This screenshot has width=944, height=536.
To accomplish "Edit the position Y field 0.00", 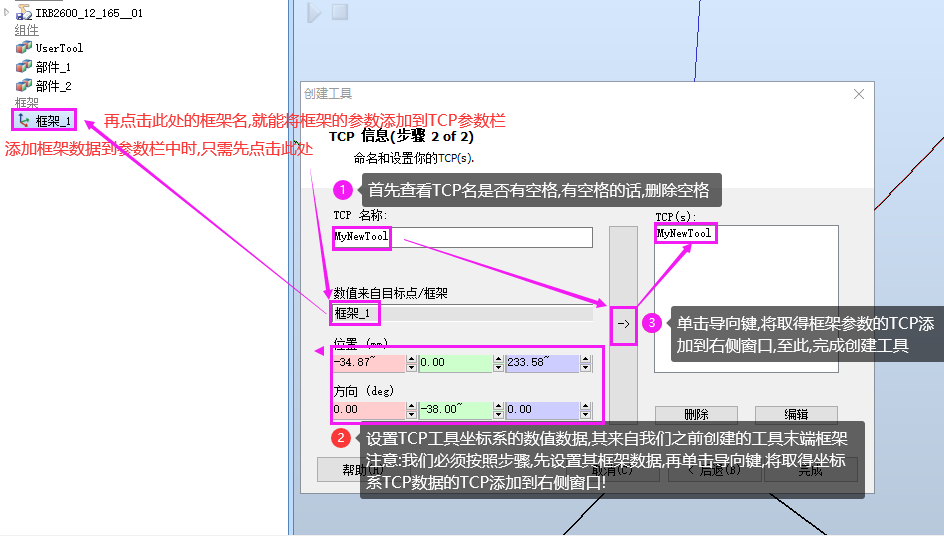I will click(x=456, y=363).
